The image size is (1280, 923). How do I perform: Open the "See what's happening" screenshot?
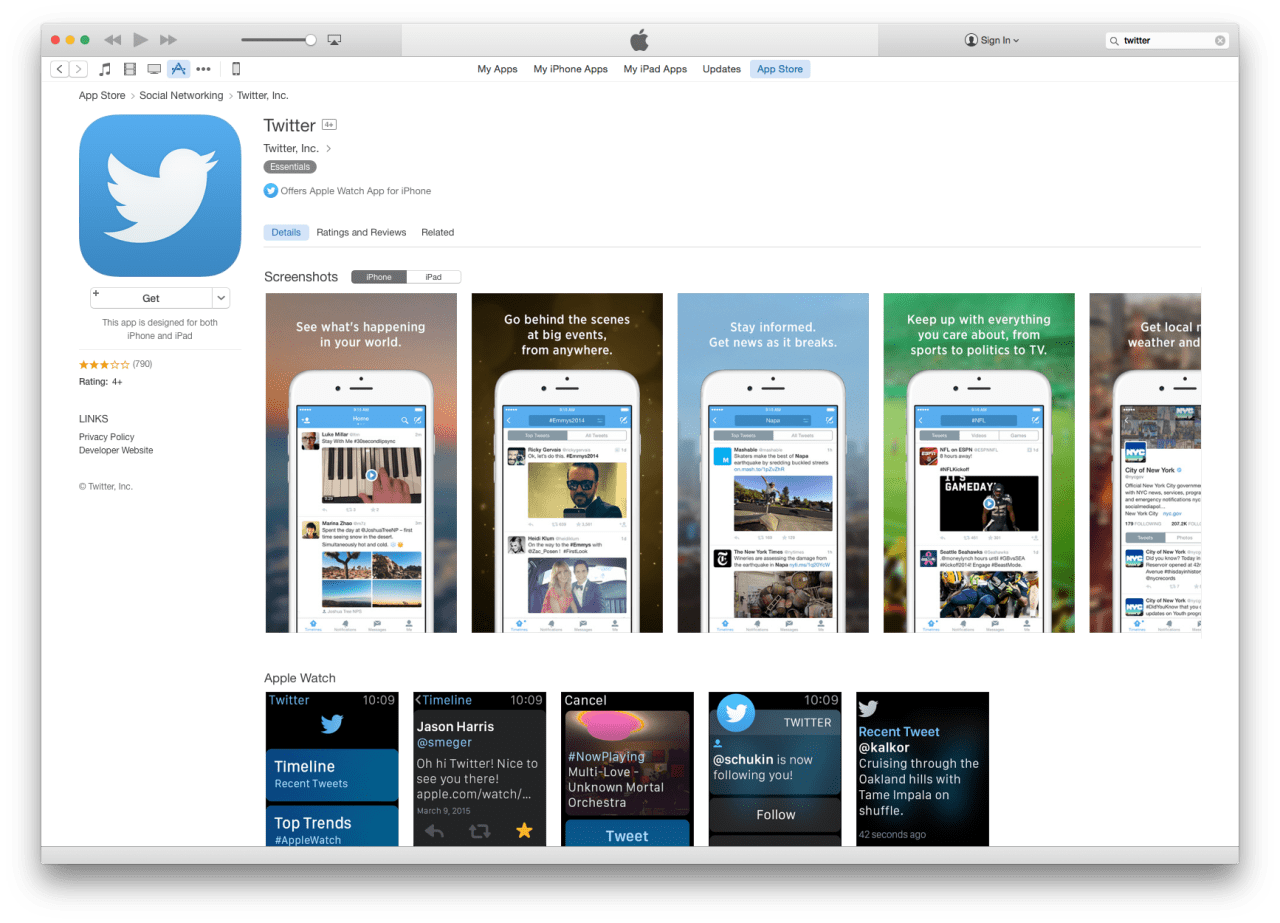[361, 463]
